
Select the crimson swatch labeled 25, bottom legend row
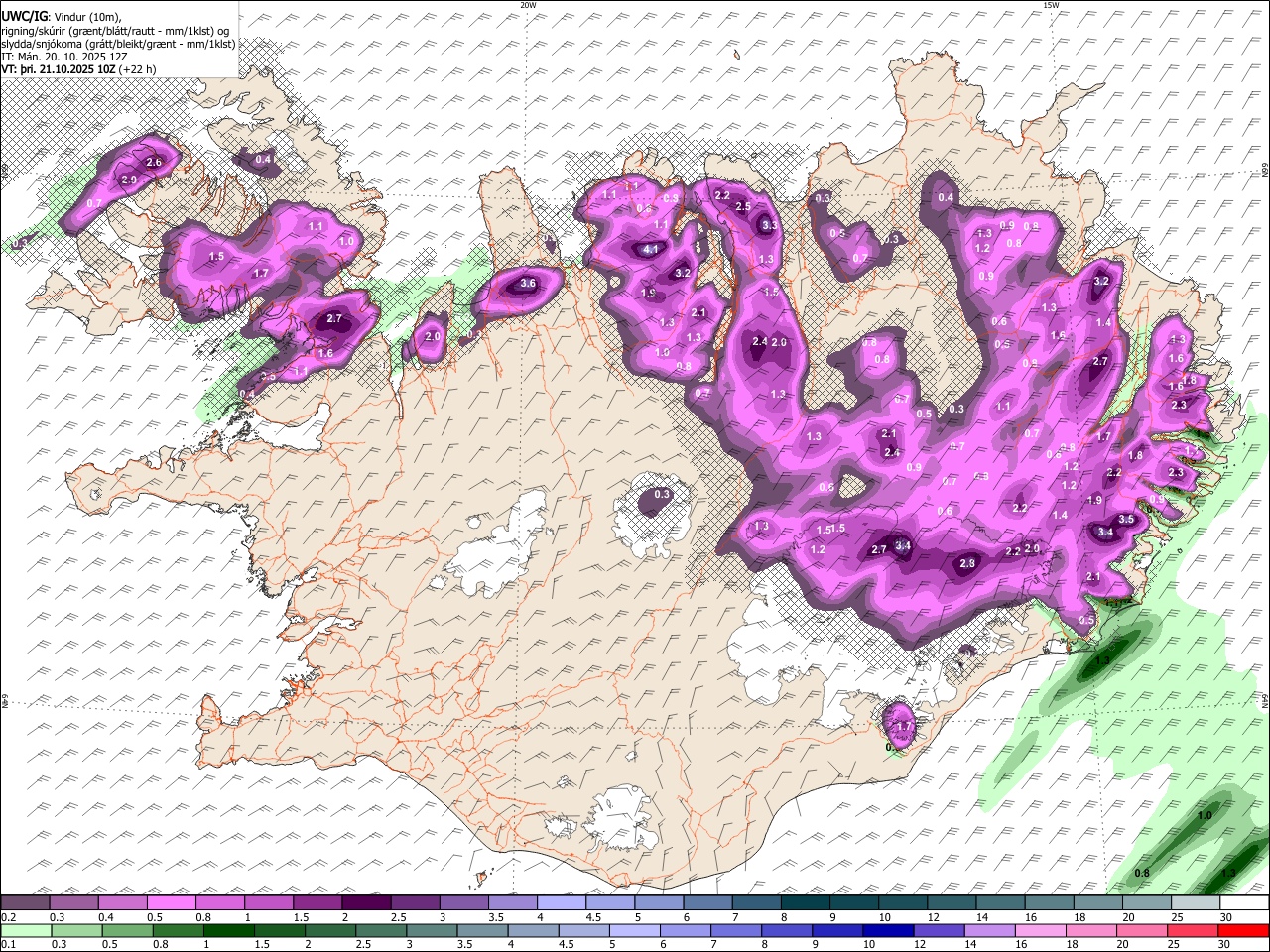1193,930
